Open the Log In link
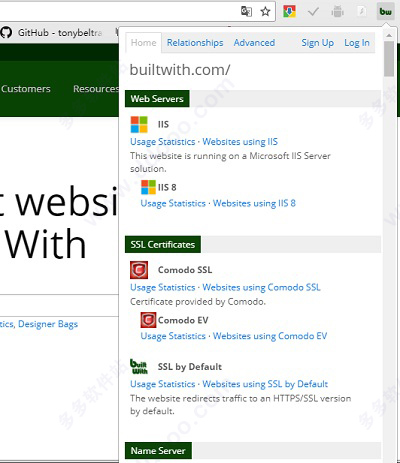Viewport: 400px width, 463px height. (357, 43)
